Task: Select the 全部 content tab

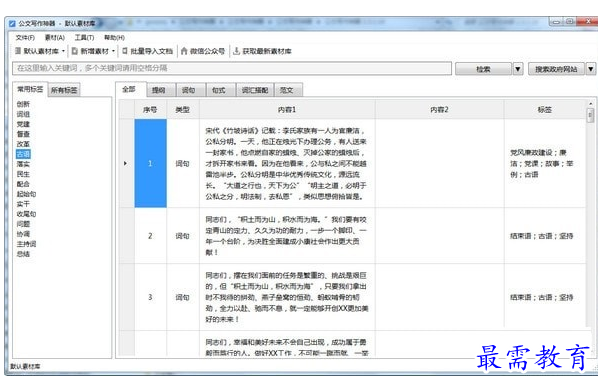Action: tap(129, 89)
